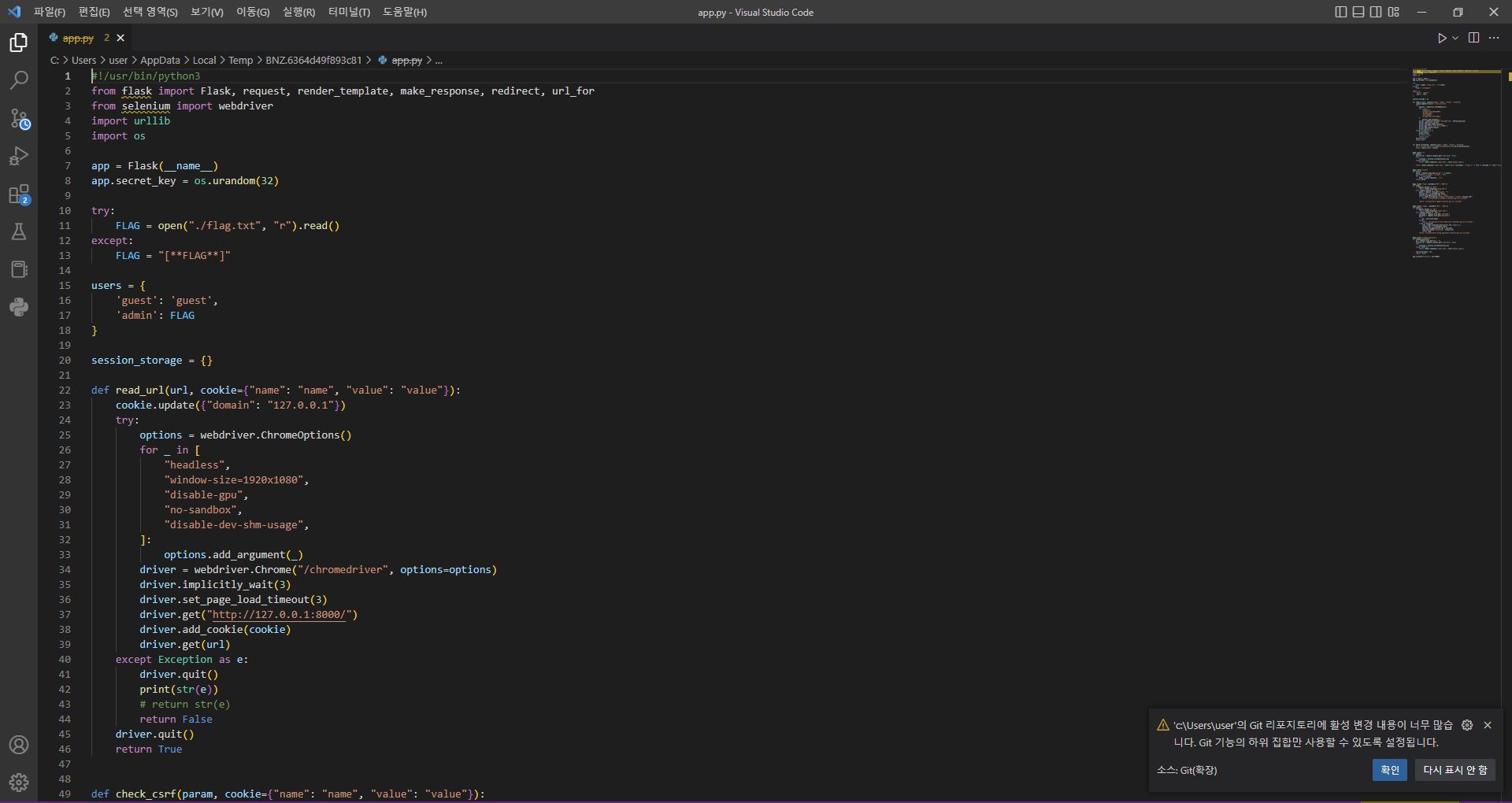Click 'return False' statement
The width and height of the screenshot is (1512, 803).
pyautogui.click(x=176, y=720)
